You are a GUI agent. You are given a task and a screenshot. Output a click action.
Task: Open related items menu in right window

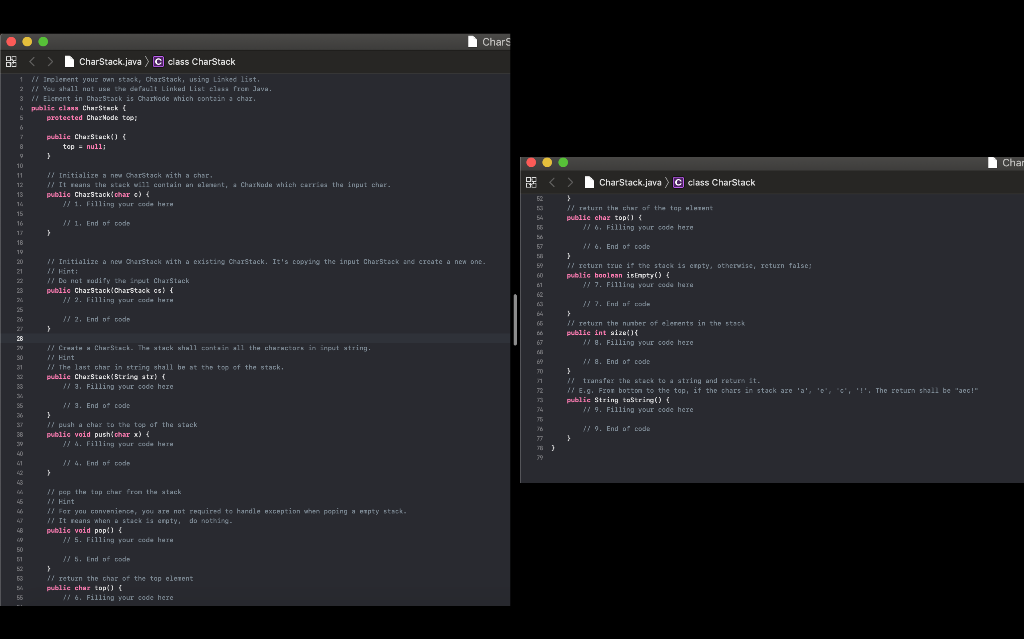tap(531, 182)
